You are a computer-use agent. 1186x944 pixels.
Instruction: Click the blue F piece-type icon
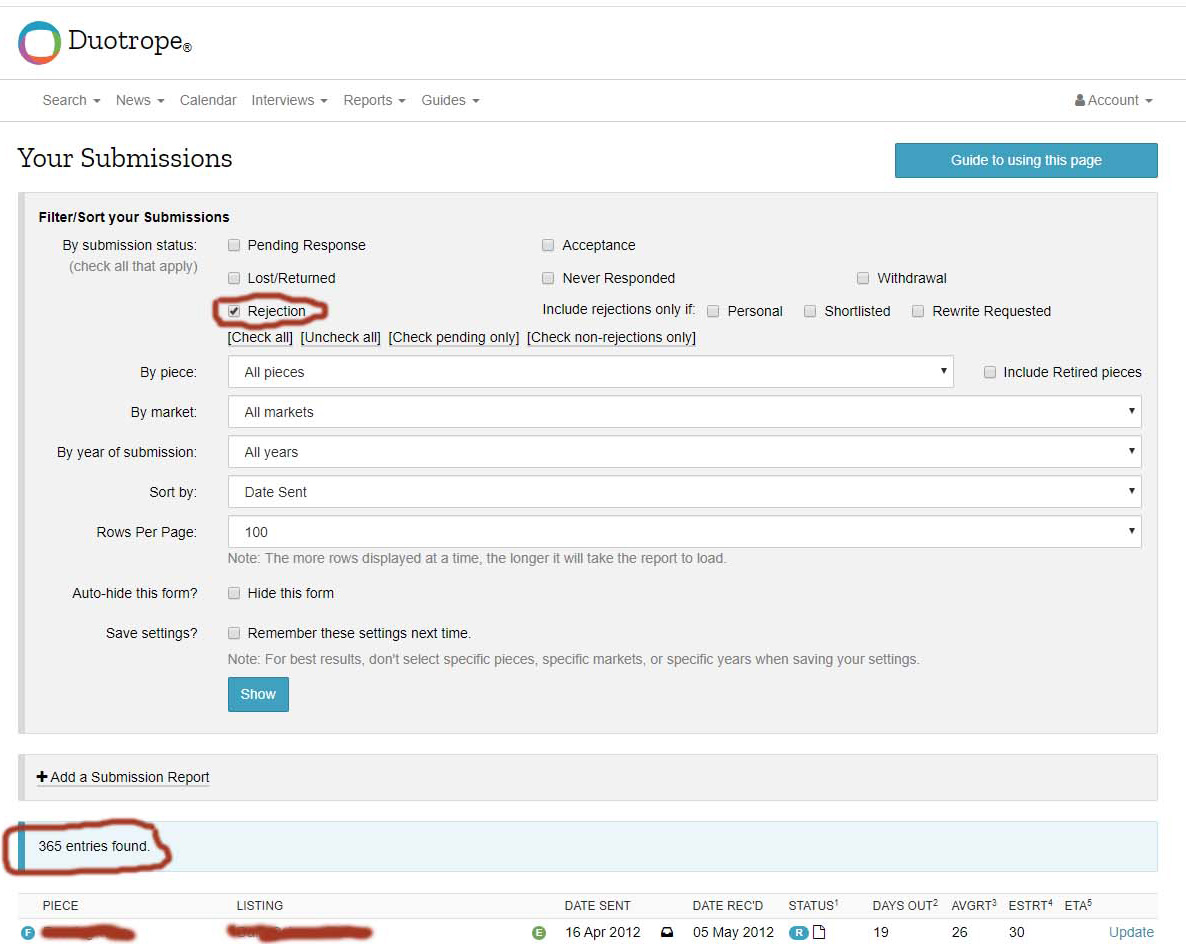(x=27, y=933)
